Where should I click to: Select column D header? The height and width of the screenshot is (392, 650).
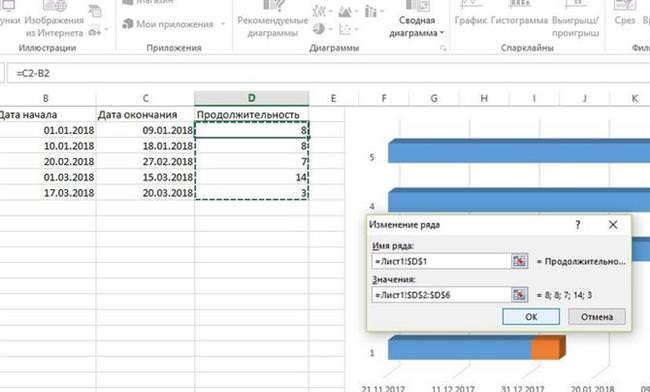click(x=252, y=98)
